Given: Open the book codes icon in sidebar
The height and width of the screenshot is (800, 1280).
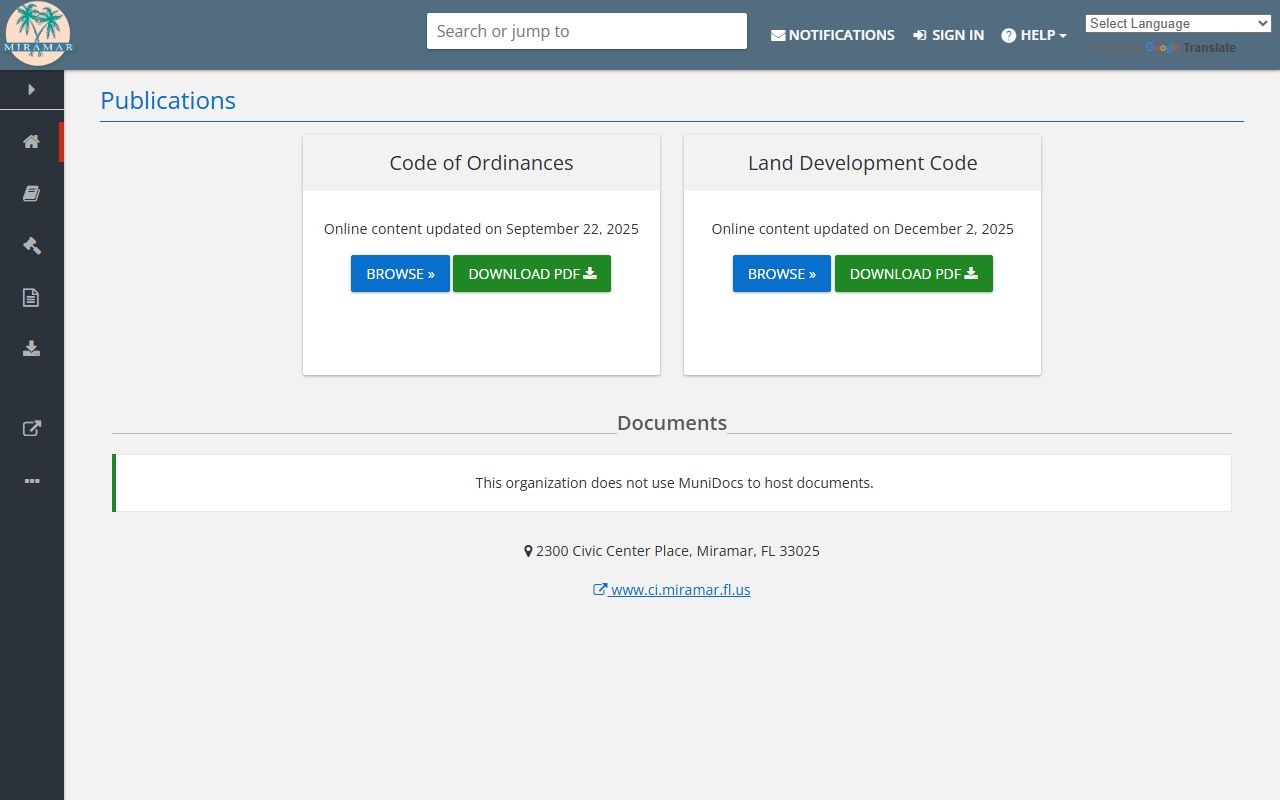Looking at the screenshot, I should coord(32,193).
